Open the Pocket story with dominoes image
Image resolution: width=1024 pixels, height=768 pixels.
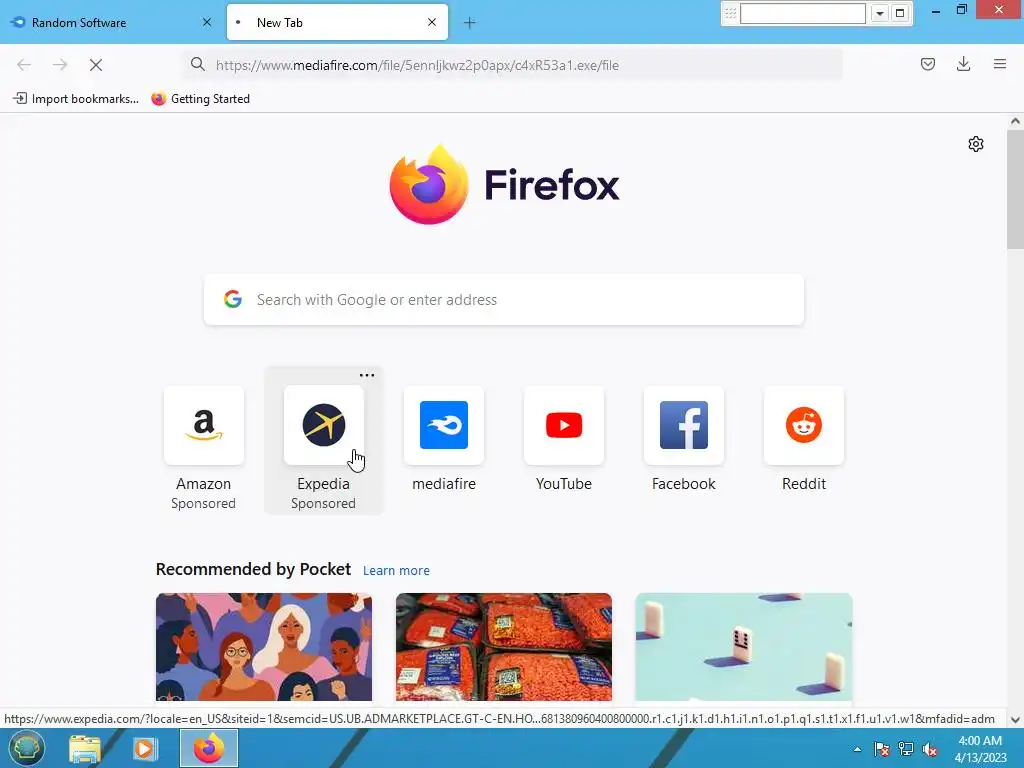pos(744,647)
